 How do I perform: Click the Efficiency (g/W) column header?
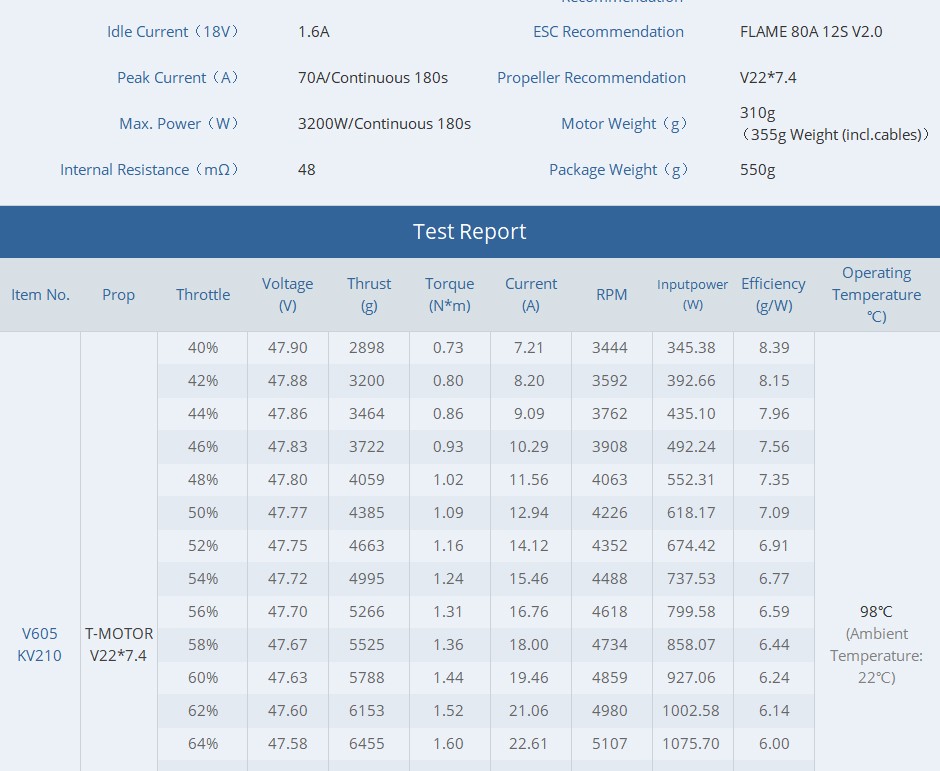[x=773, y=295]
